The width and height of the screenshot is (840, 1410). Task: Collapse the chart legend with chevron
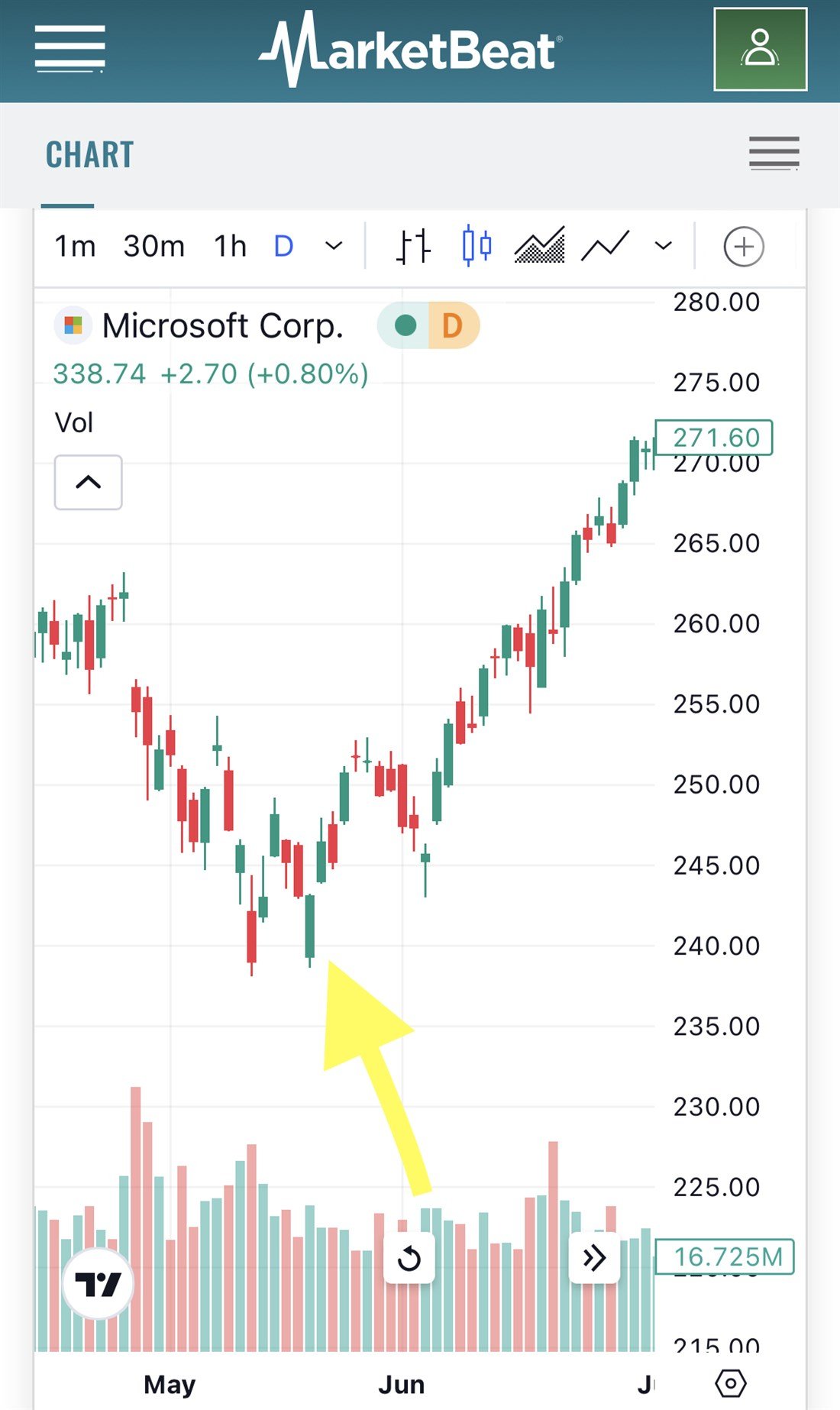[89, 482]
